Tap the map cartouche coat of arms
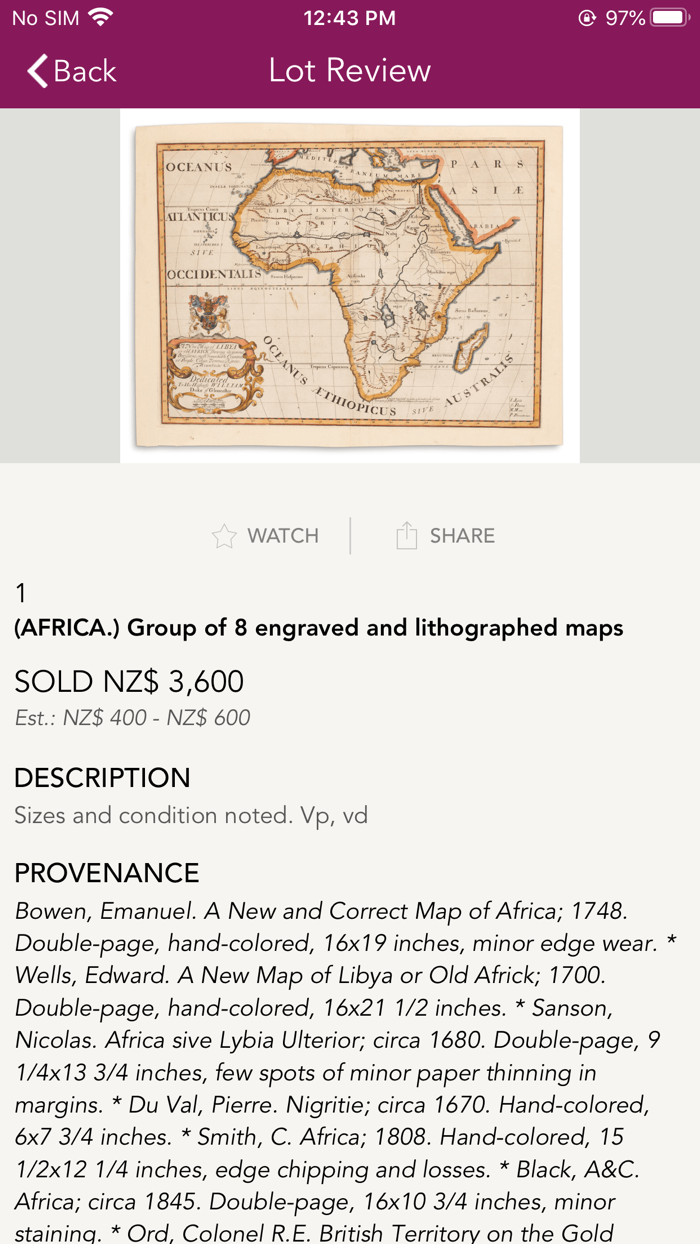Screen dimensions: 700x1244 pos(208,315)
